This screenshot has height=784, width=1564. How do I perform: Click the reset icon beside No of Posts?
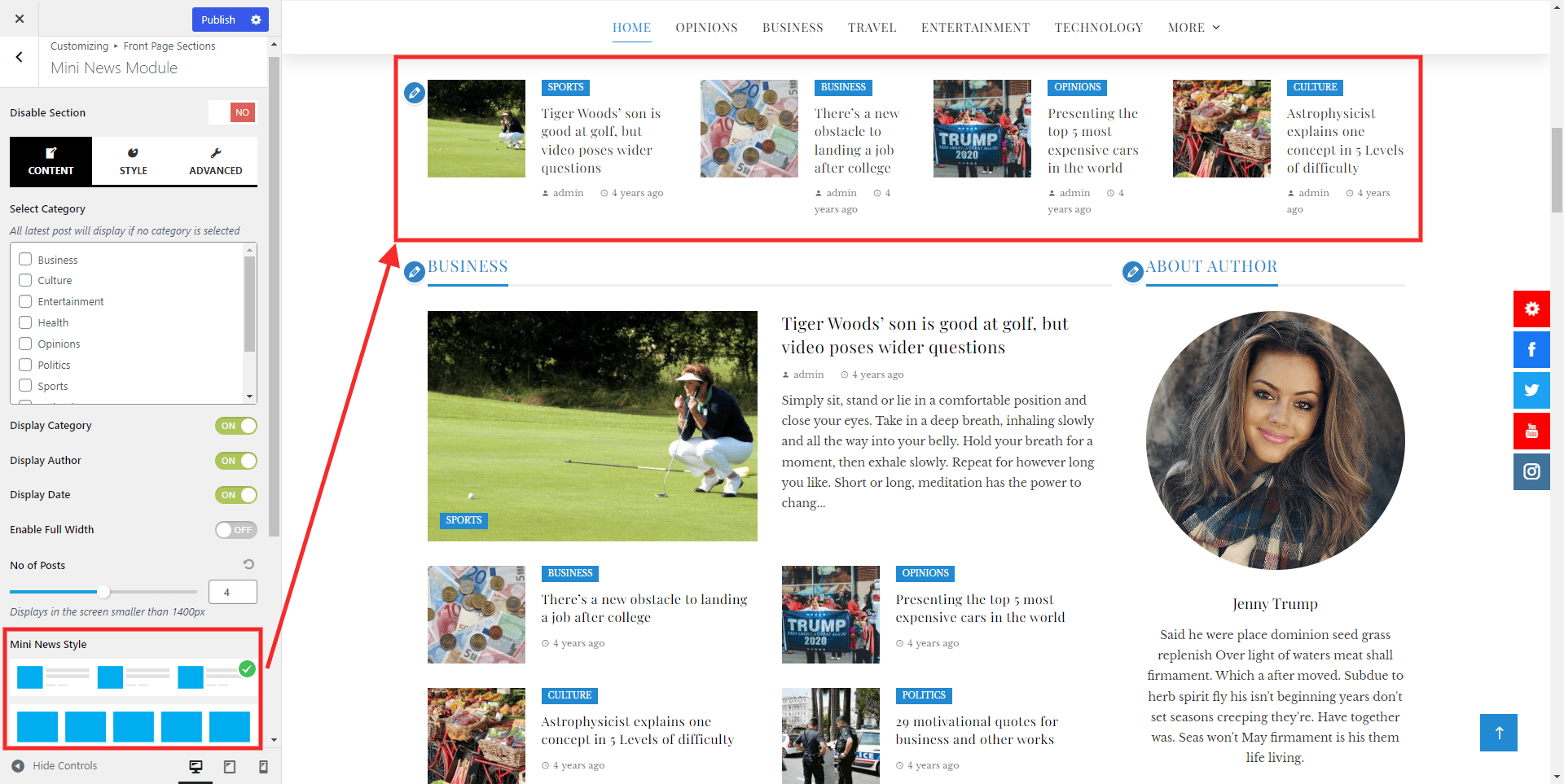(248, 564)
